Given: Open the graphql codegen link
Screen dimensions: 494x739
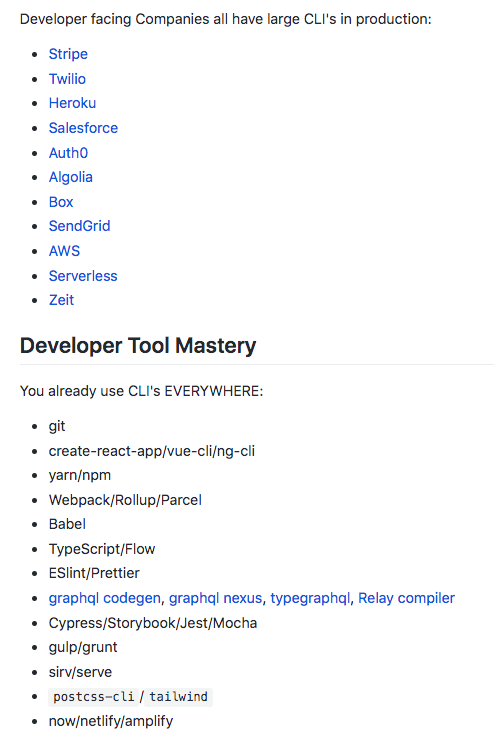Looking at the screenshot, I should [x=105, y=598].
